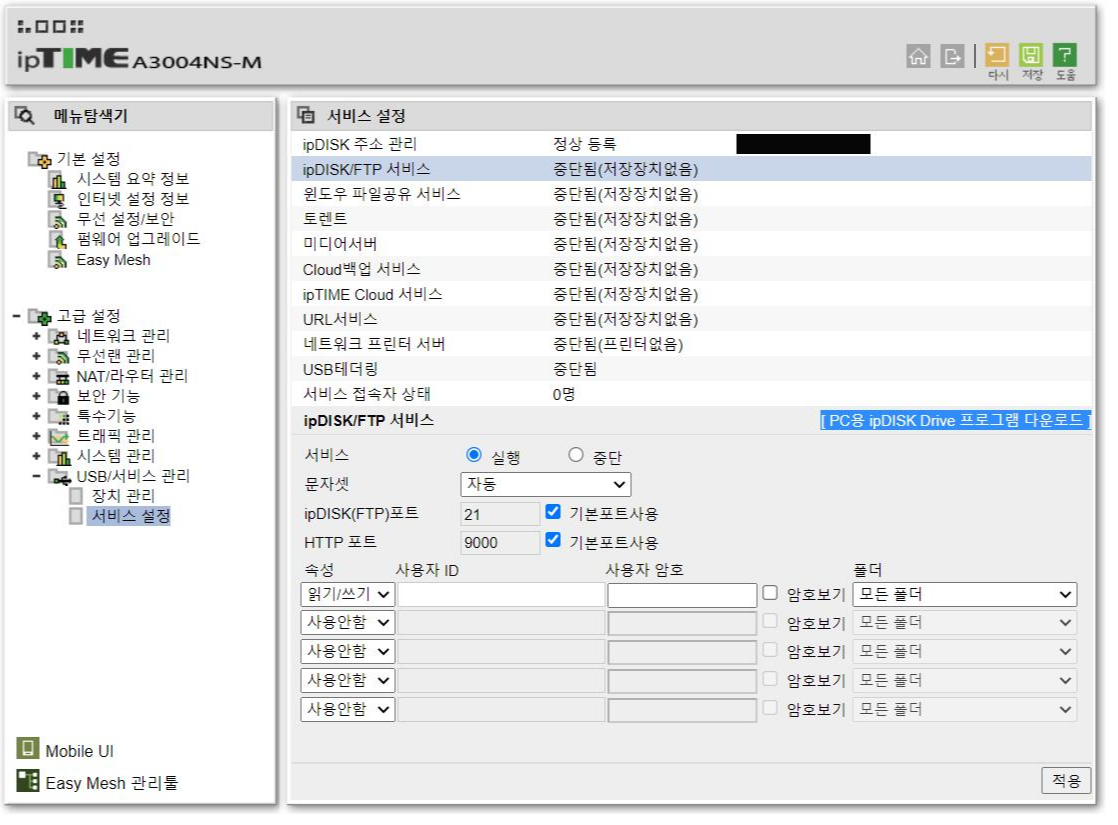Screen dimensions: 1118x825
Task: Click the logout icon in header
Action: 952,56
